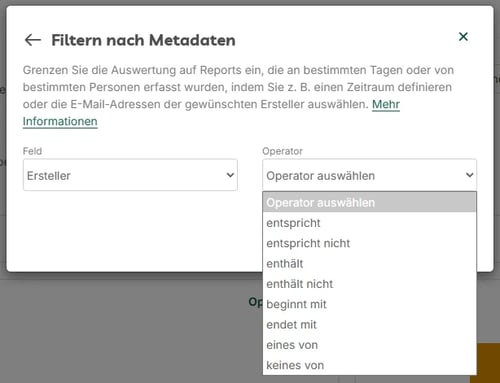Pick the 'beginnt mit' operator
This screenshot has height=383, width=500.
[x=369, y=304]
